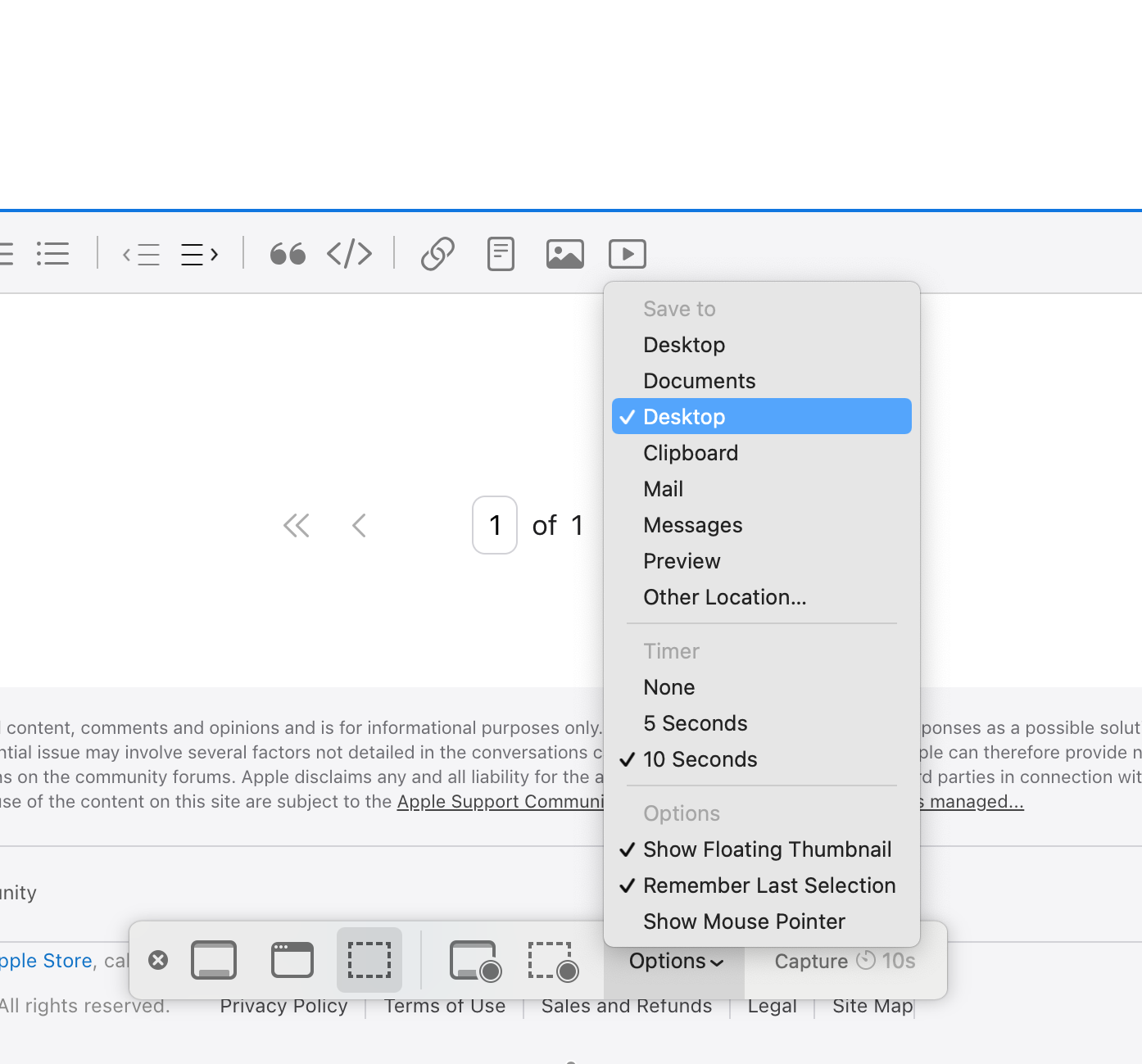Insert a block quote
Image resolution: width=1142 pixels, height=1064 pixels.
pos(288,254)
